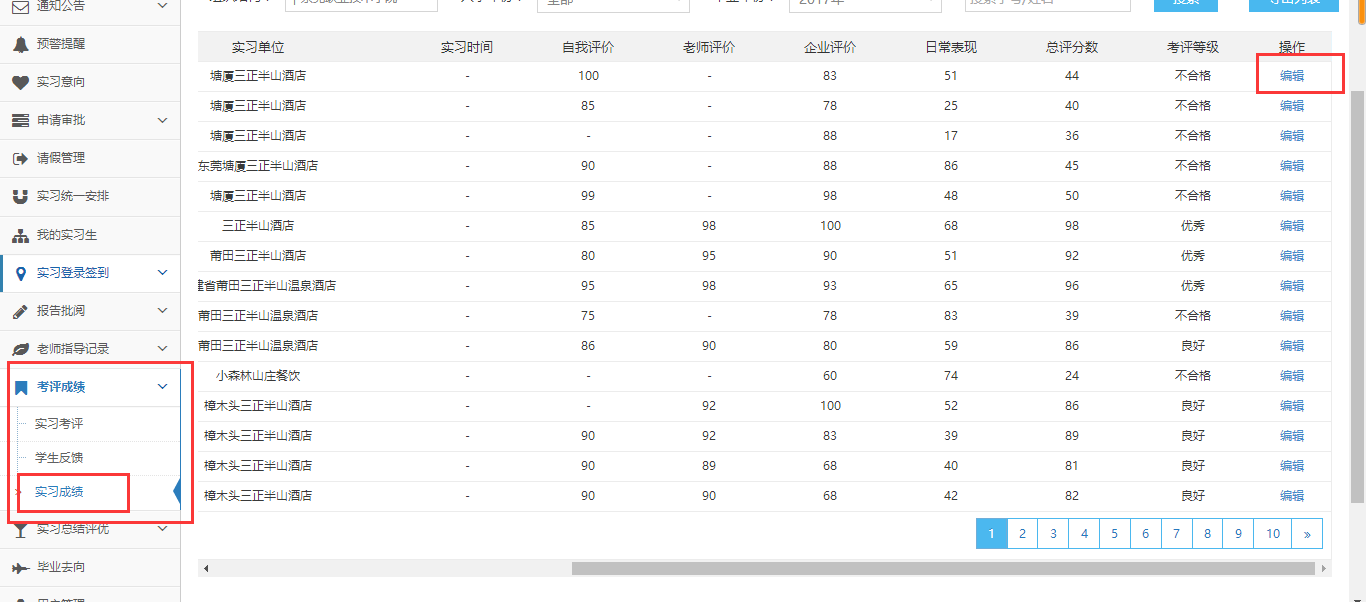The width and height of the screenshot is (1366, 602).
Task: Expand the 申请审批 menu chevron
Action: (x=163, y=120)
